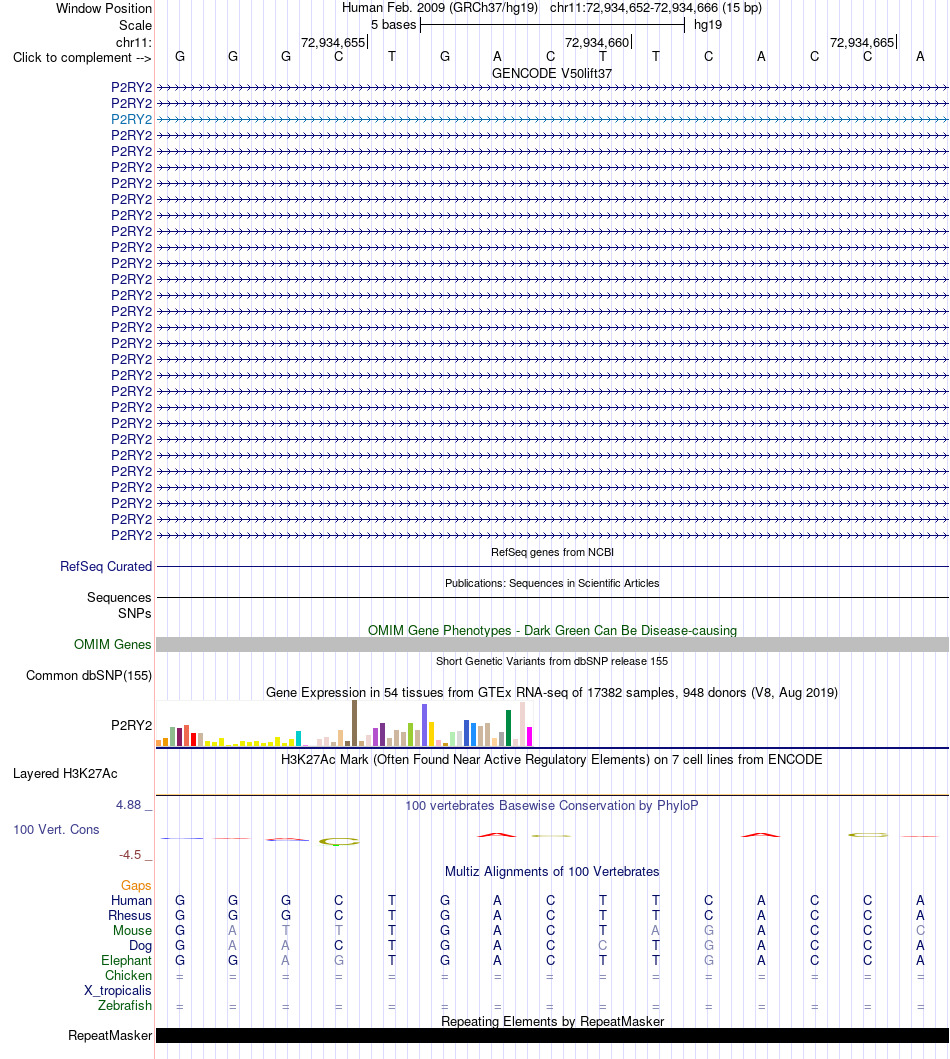
Task: Select the Zebrafish alignment row label
Action: [125, 1006]
